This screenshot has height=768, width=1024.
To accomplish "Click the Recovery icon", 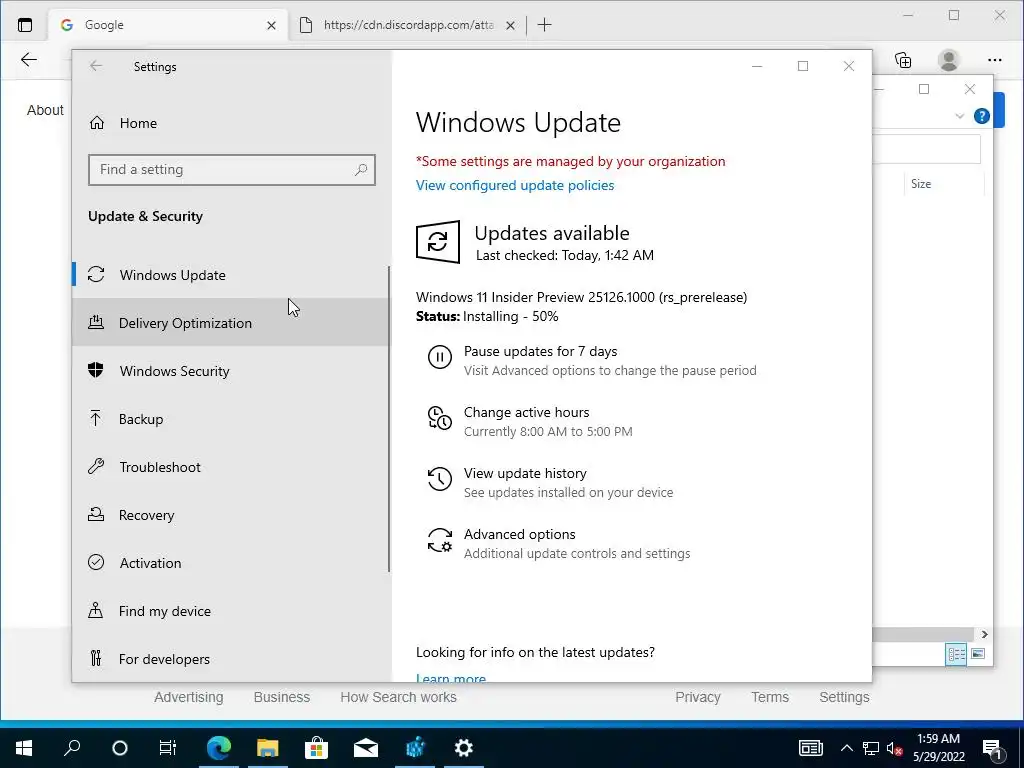I will pos(96,515).
